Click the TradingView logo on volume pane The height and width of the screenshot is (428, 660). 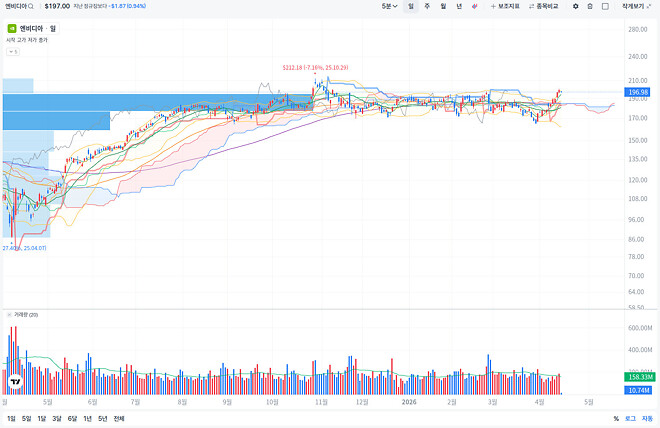(16, 382)
